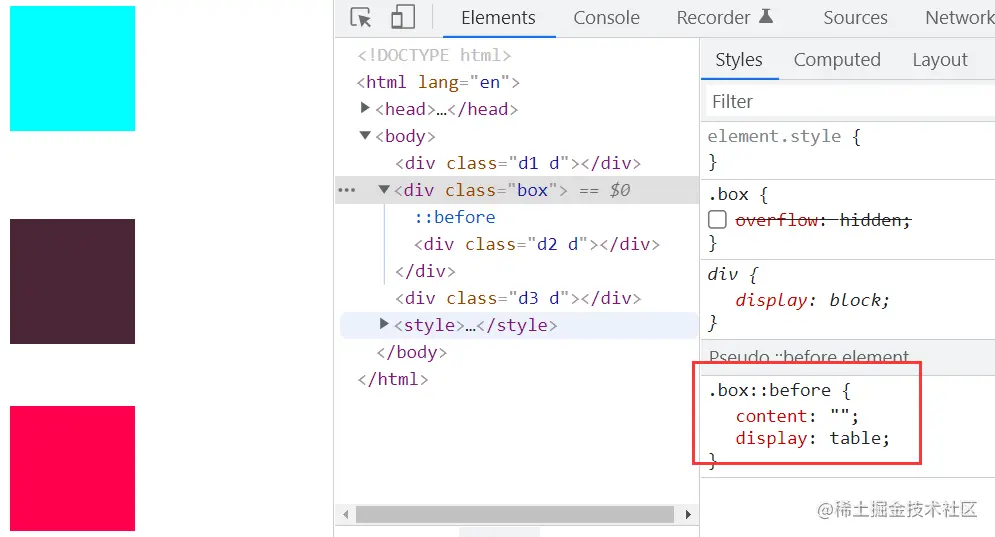Click the cyan square on the page
995x537 pixels.
pos(72,69)
